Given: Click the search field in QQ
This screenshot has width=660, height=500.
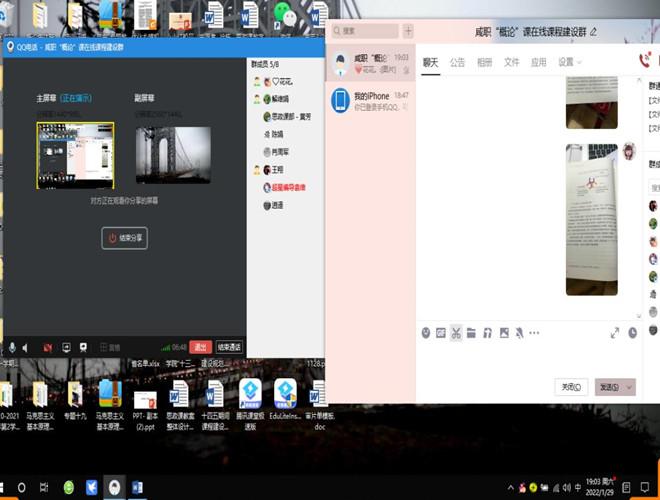Looking at the screenshot, I should tap(368, 31).
